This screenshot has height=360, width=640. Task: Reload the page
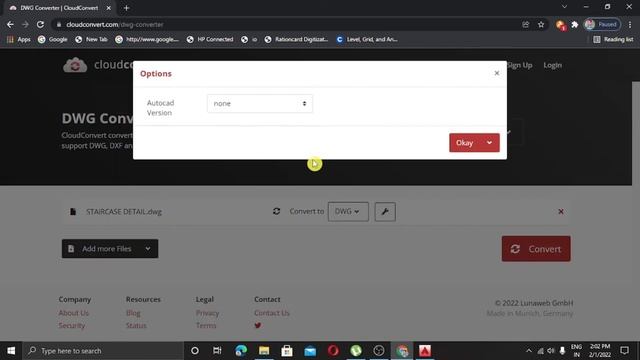(x=40, y=24)
